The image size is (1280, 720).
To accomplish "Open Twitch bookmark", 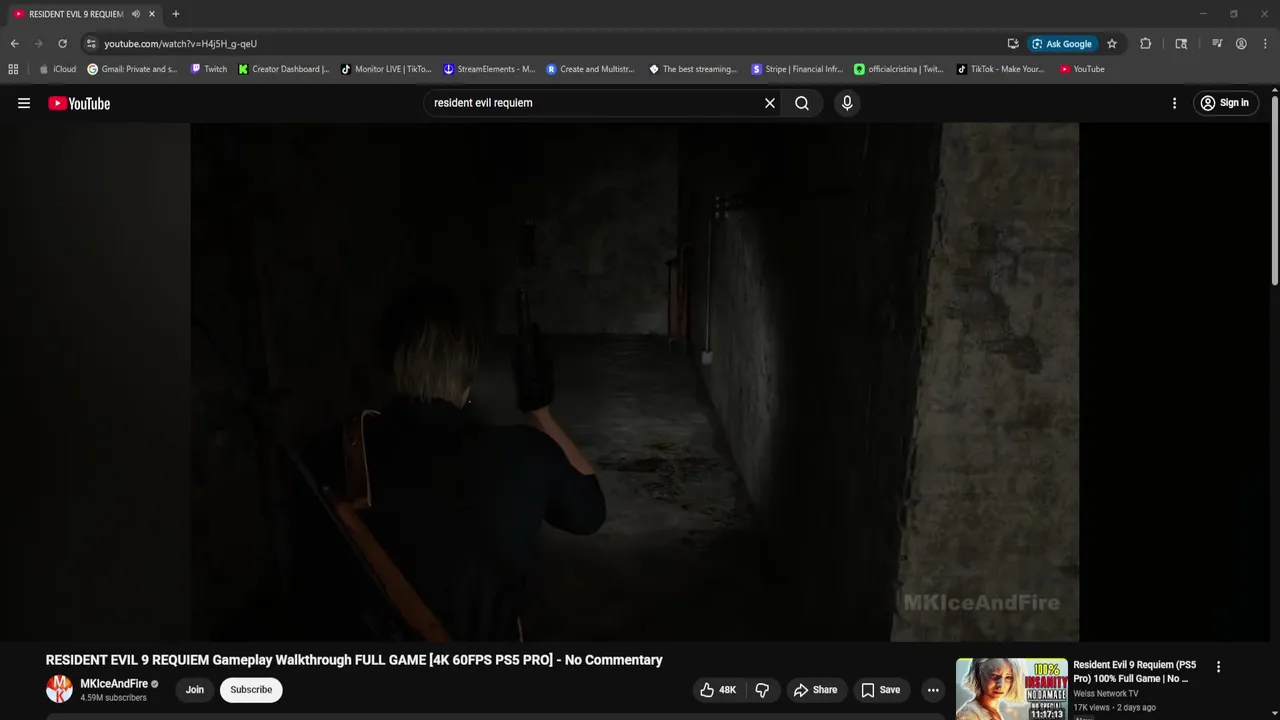I will coord(209,69).
